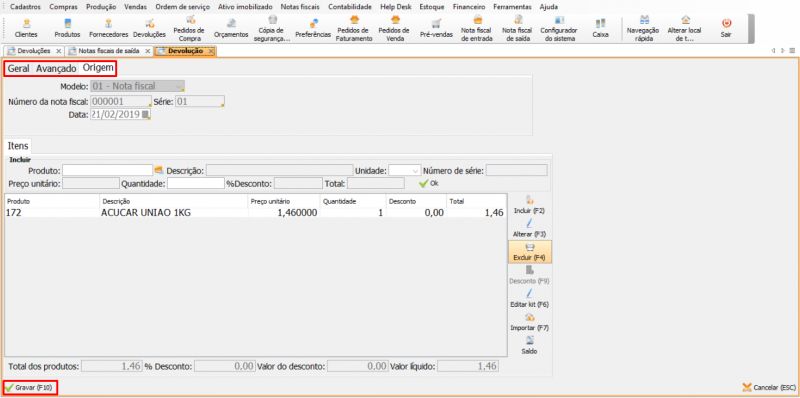Switch to Devoluções document tab
Viewport: 800px width, 398px height.
pyautogui.click(x=33, y=51)
